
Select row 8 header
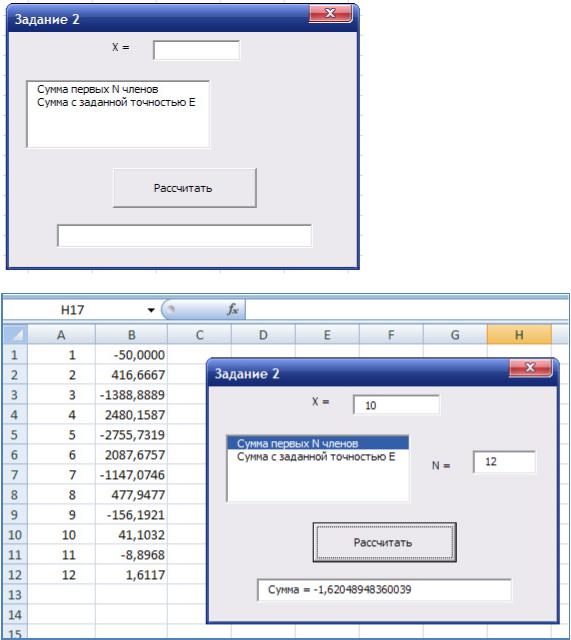tap(15, 495)
